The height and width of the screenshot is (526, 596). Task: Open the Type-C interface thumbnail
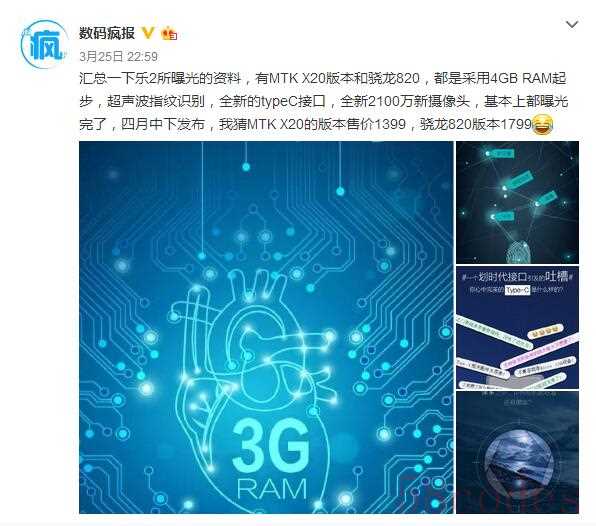[x=517, y=328]
